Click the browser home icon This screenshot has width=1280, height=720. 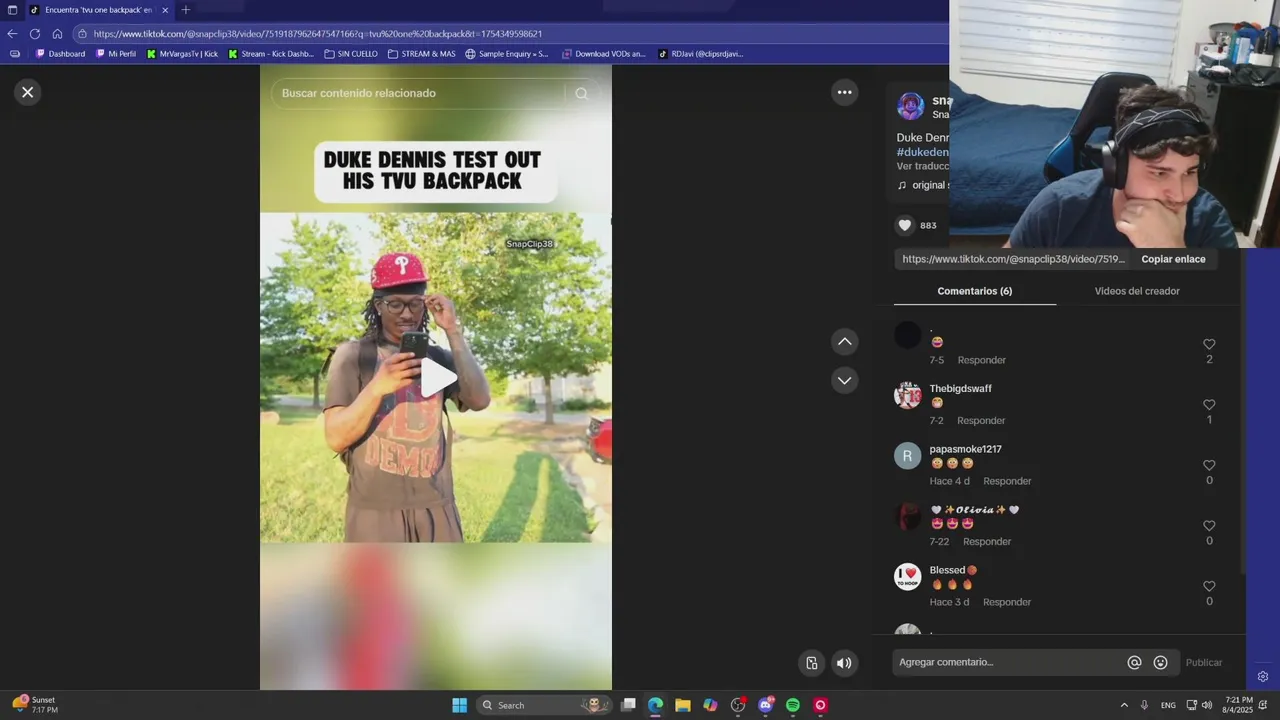tap(58, 33)
